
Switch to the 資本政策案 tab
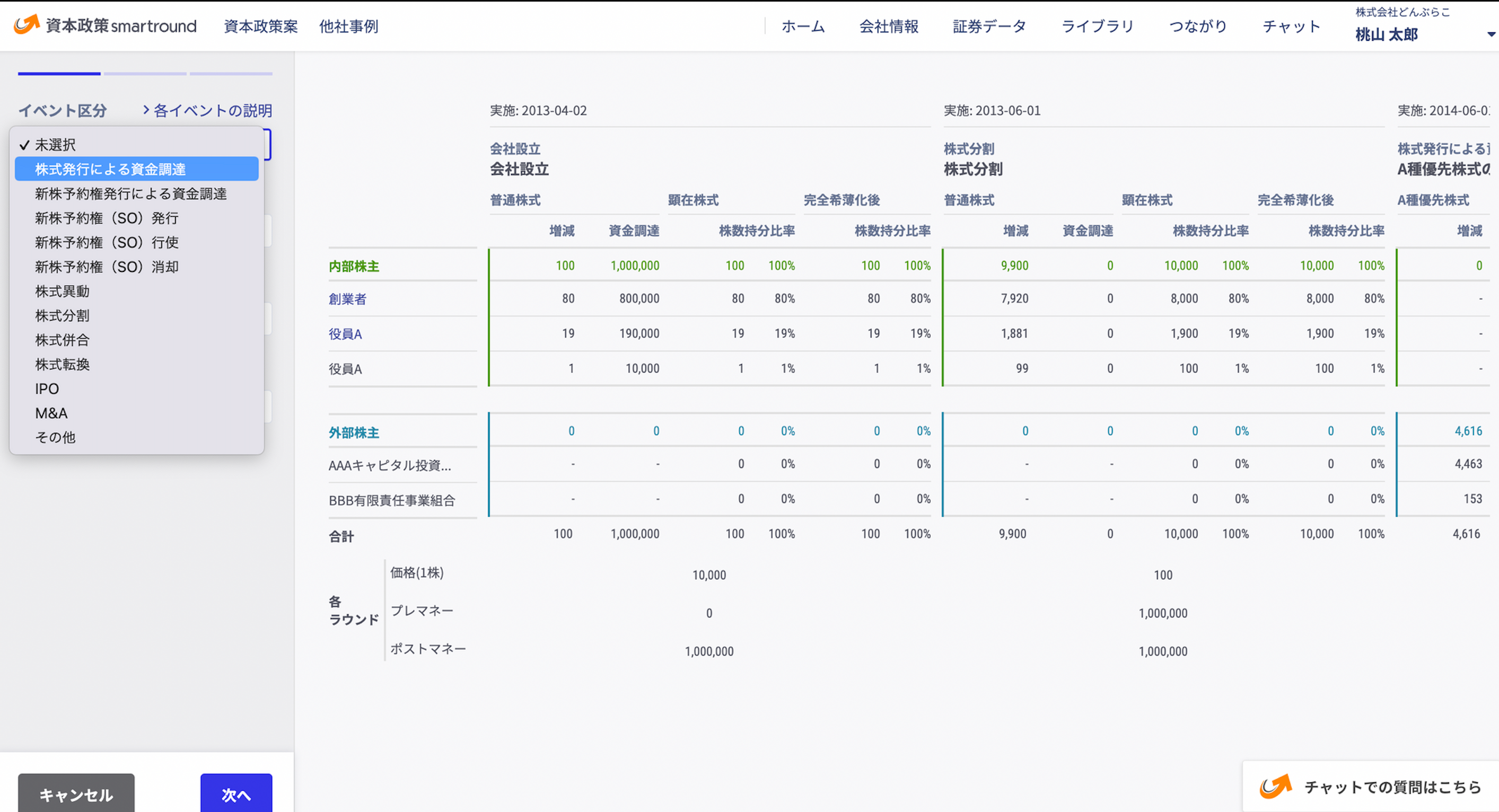260,26
